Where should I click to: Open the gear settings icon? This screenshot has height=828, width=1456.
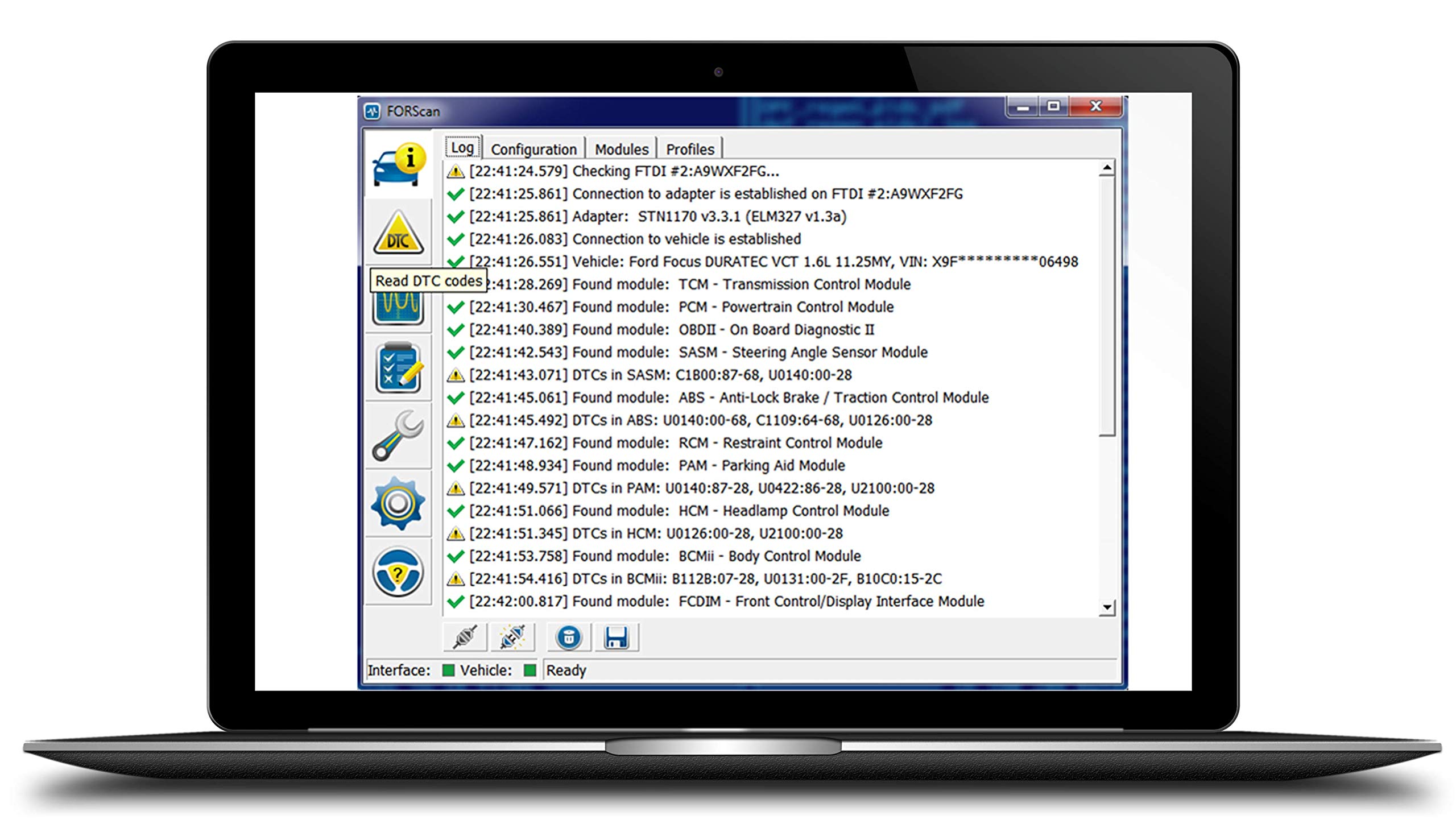pos(398,504)
